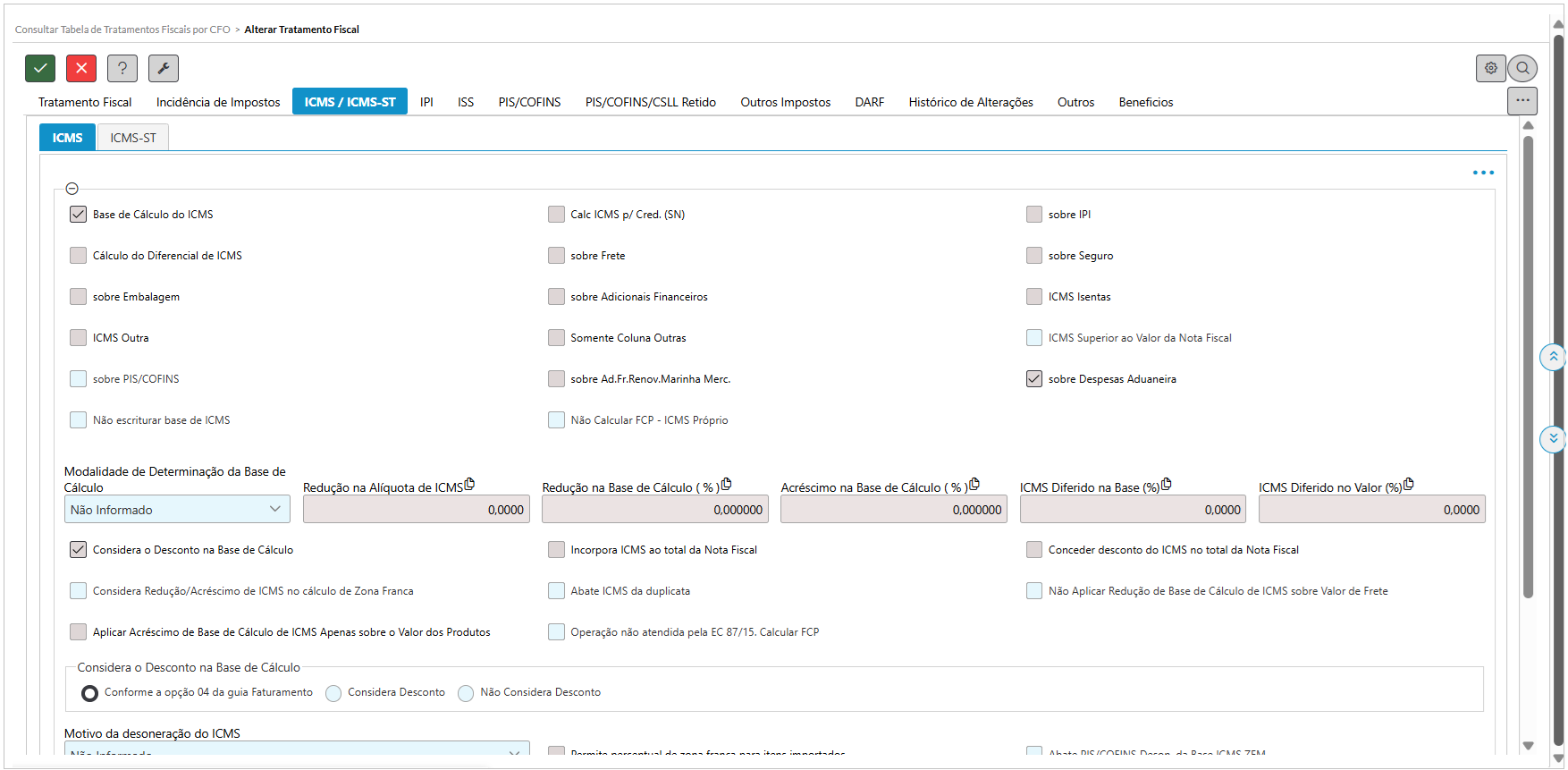Open help with the question mark icon
This screenshot has height=770, width=1568.
pos(122,68)
